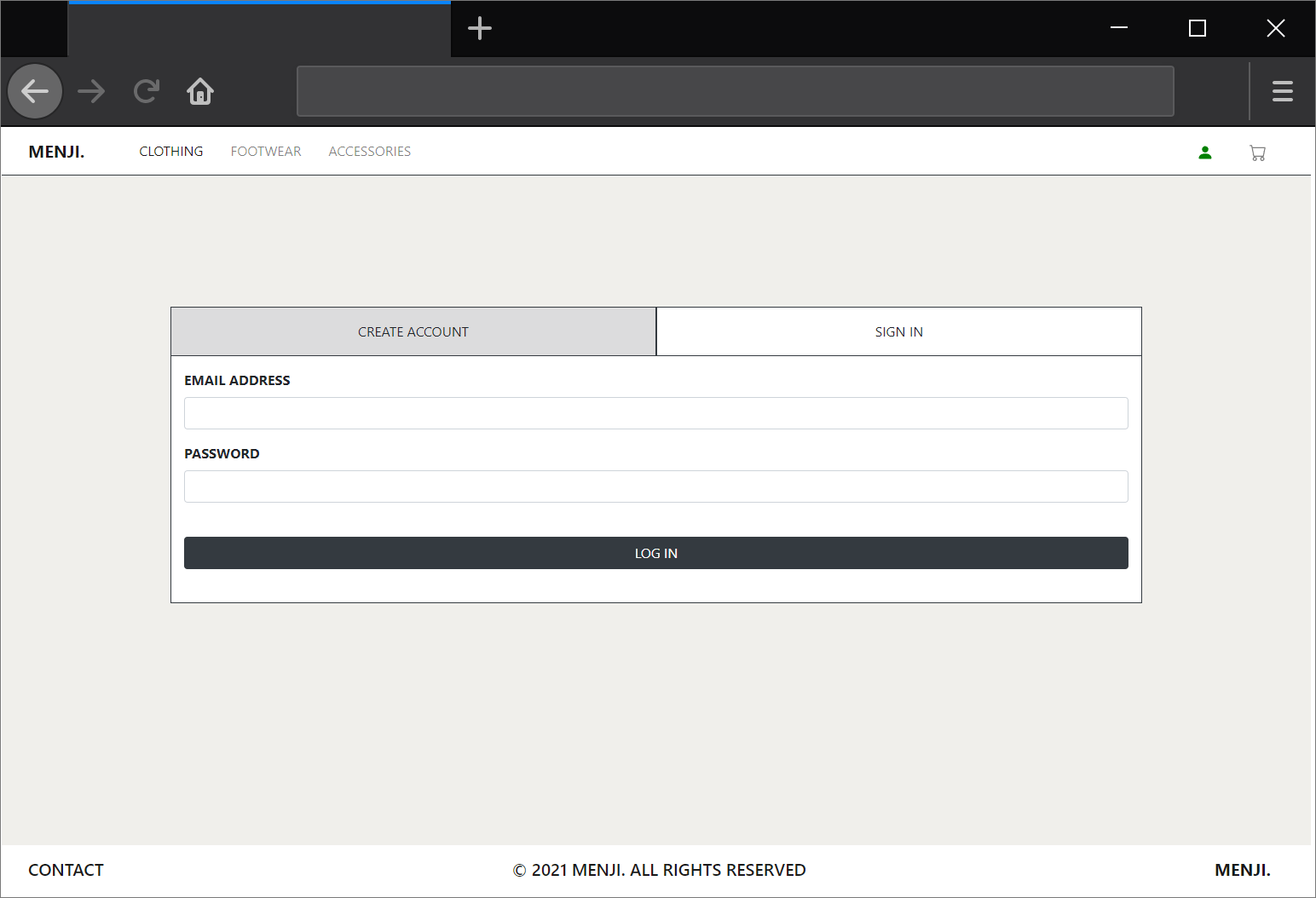
Task: Focus the Password input field
Action: tap(655, 486)
